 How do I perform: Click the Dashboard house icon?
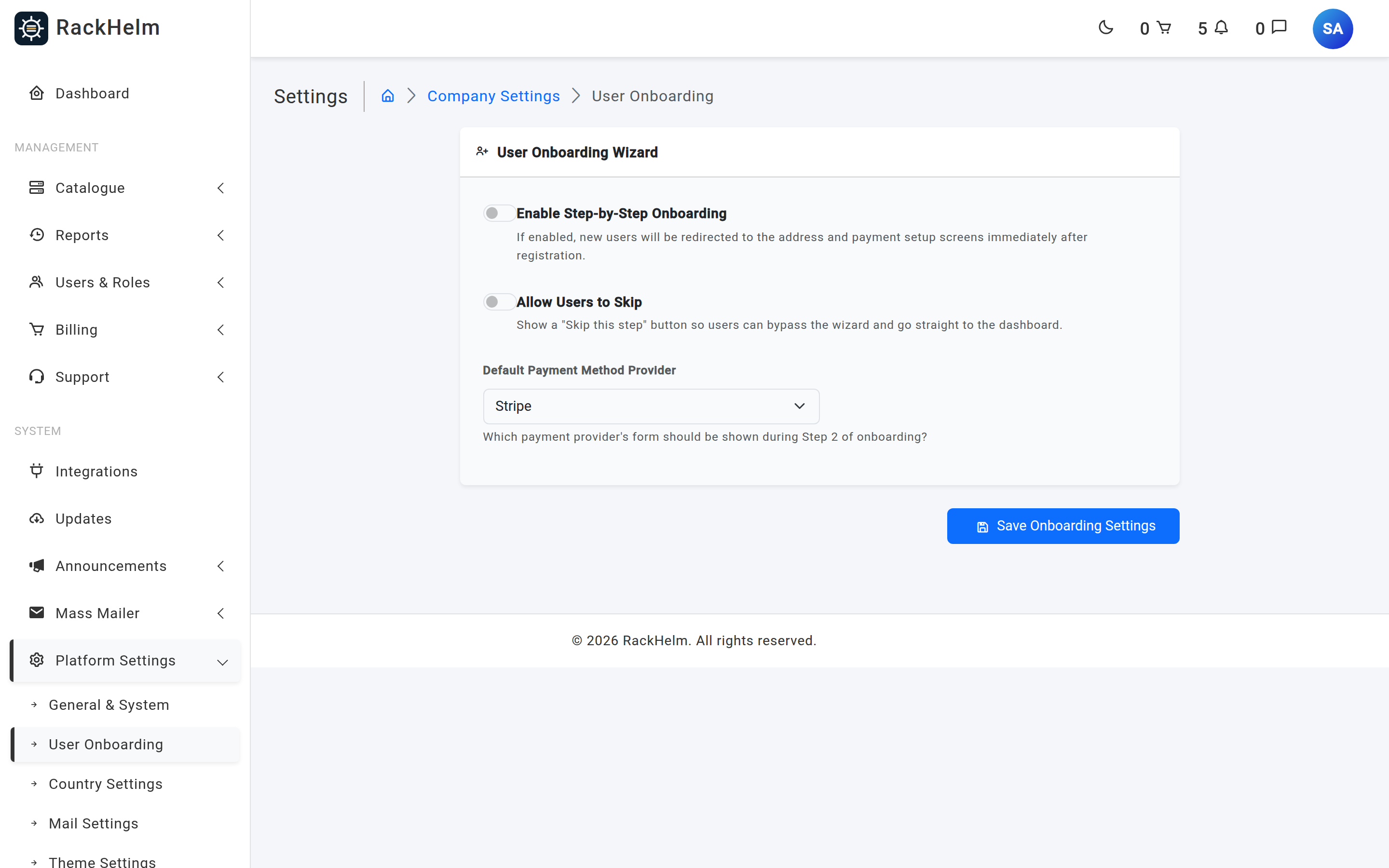[x=37, y=93]
